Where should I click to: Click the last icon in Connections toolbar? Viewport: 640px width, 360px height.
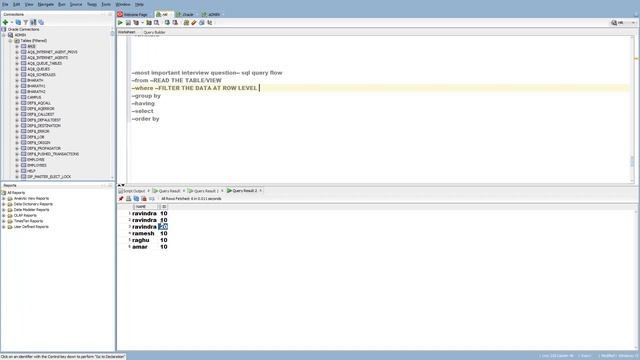point(41,22)
